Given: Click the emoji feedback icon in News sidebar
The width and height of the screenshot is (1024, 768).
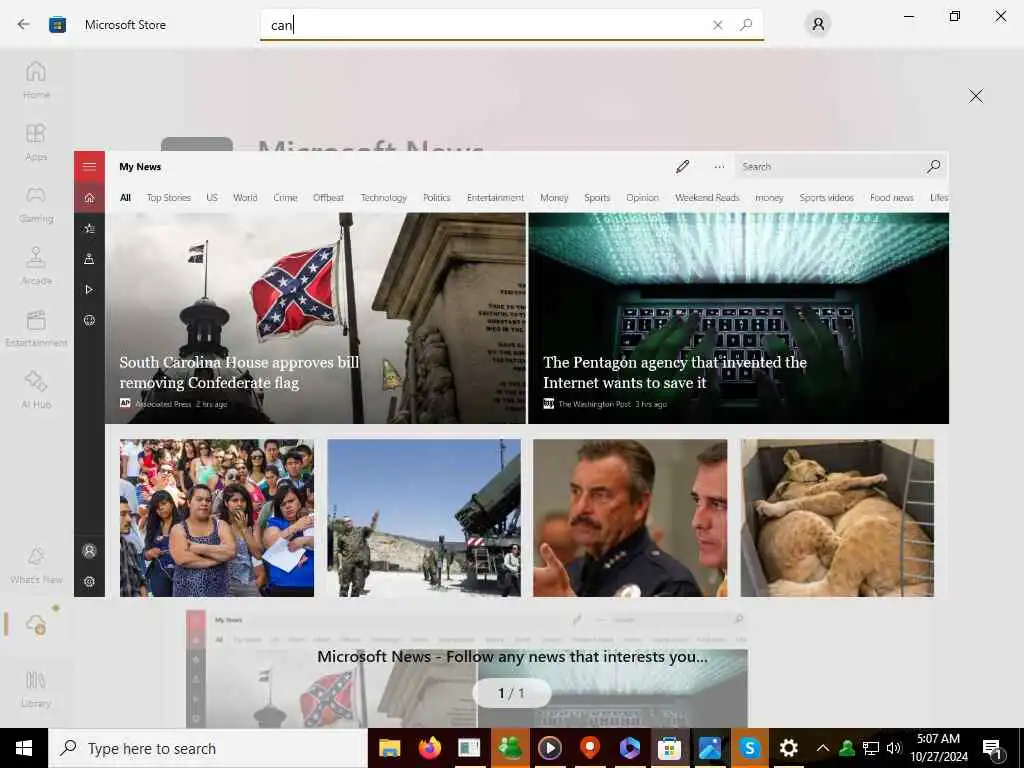Looking at the screenshot, I should coord(89,320).
